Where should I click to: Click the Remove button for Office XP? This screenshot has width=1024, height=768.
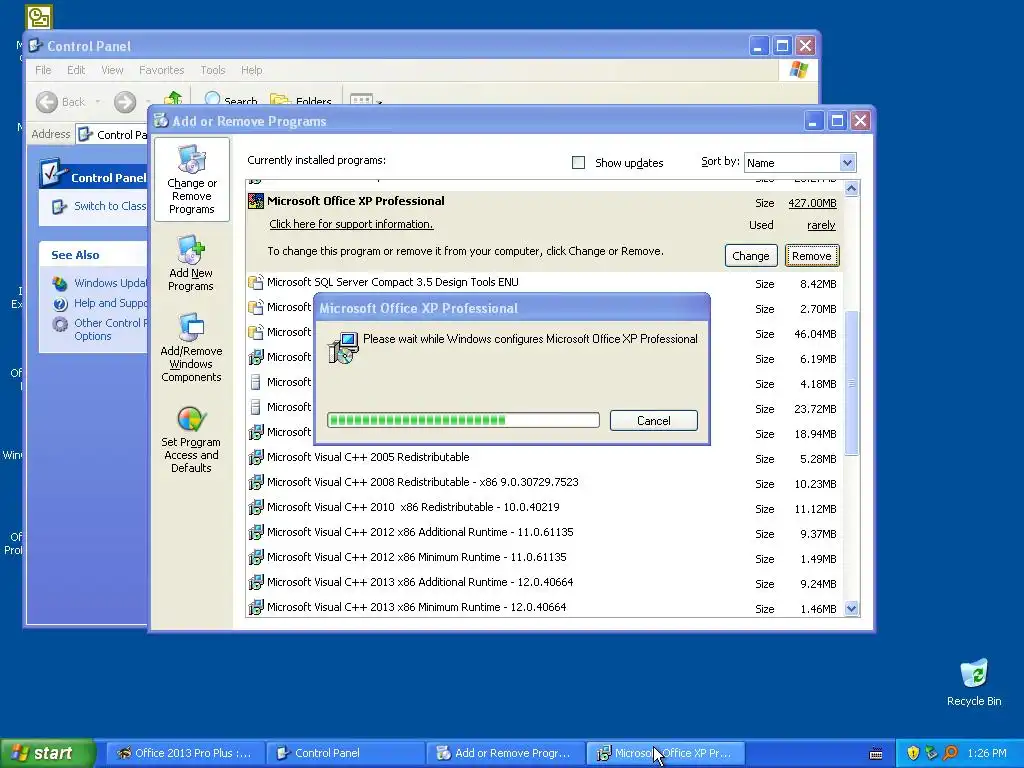(x=812, y=256)
